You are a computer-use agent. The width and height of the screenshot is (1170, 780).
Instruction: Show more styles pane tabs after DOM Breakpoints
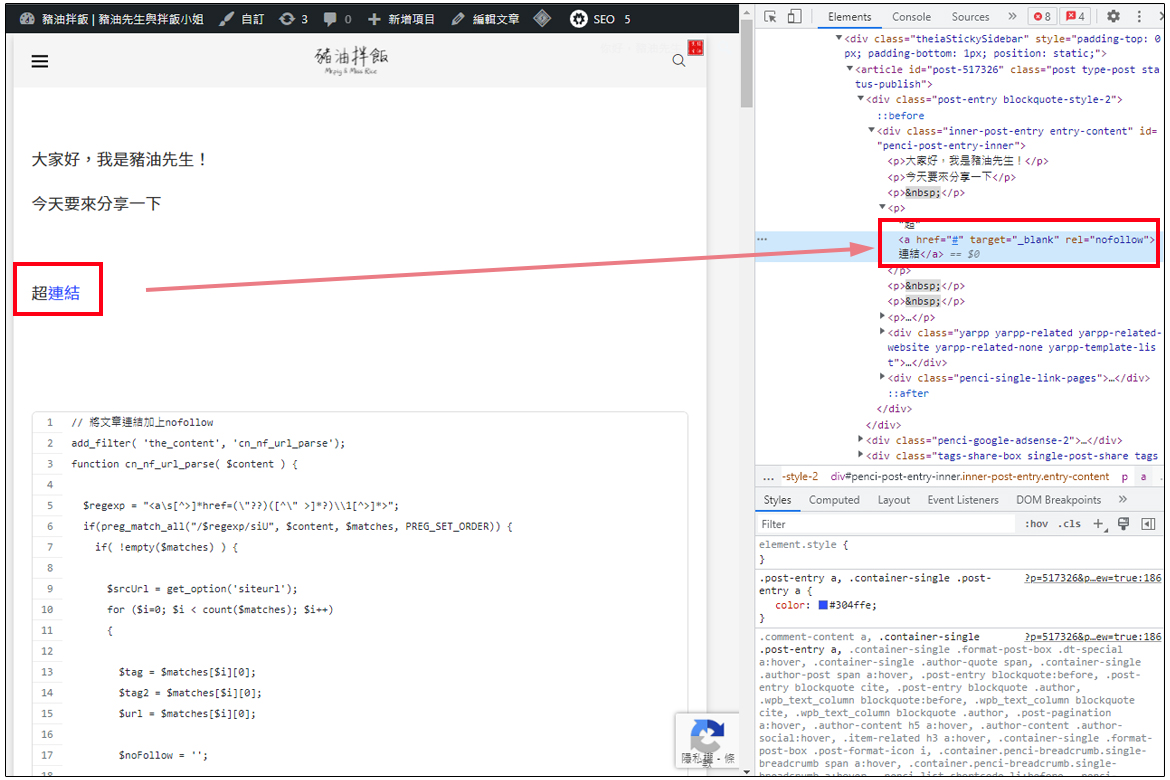pos(1123,499)
